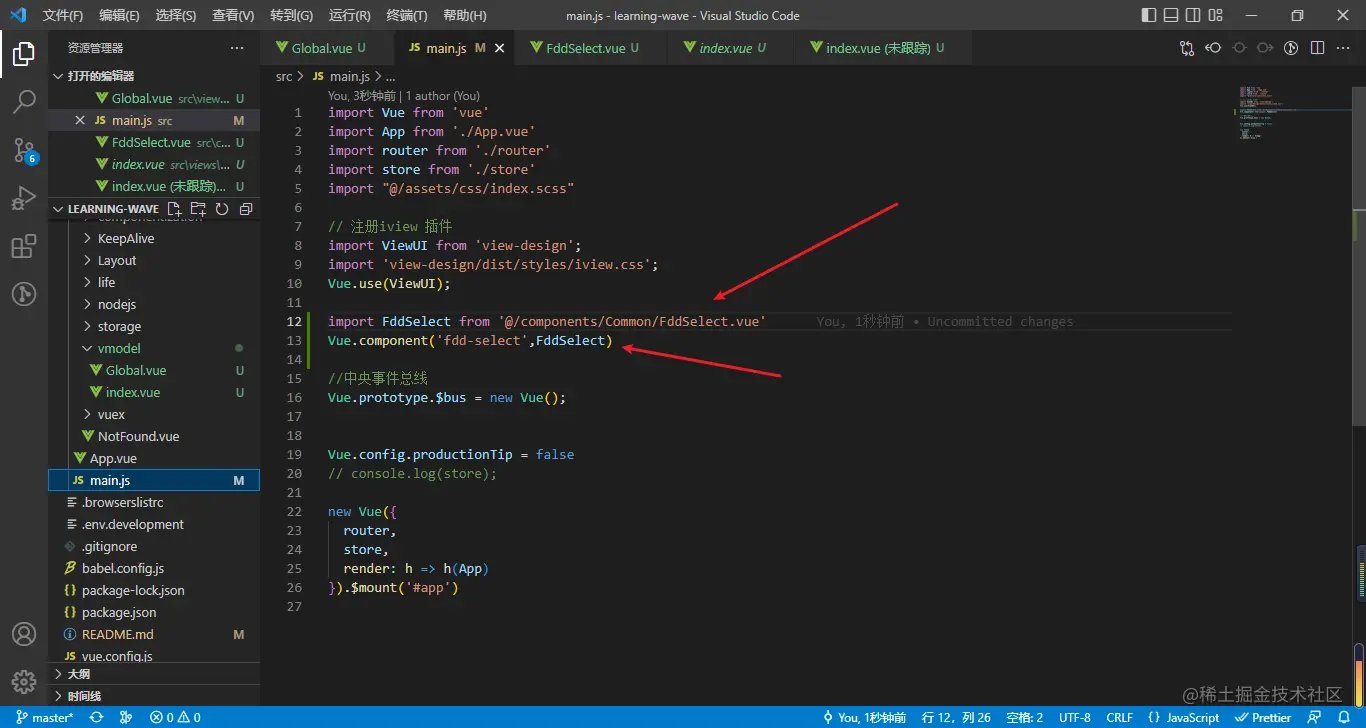Open the Run and Debug view
The width and height of the screenshot is (1366, 728).
click(24, 198)
